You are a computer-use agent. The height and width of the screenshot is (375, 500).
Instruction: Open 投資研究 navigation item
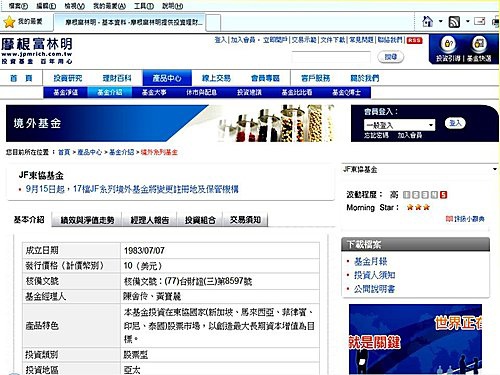point(68,78)
